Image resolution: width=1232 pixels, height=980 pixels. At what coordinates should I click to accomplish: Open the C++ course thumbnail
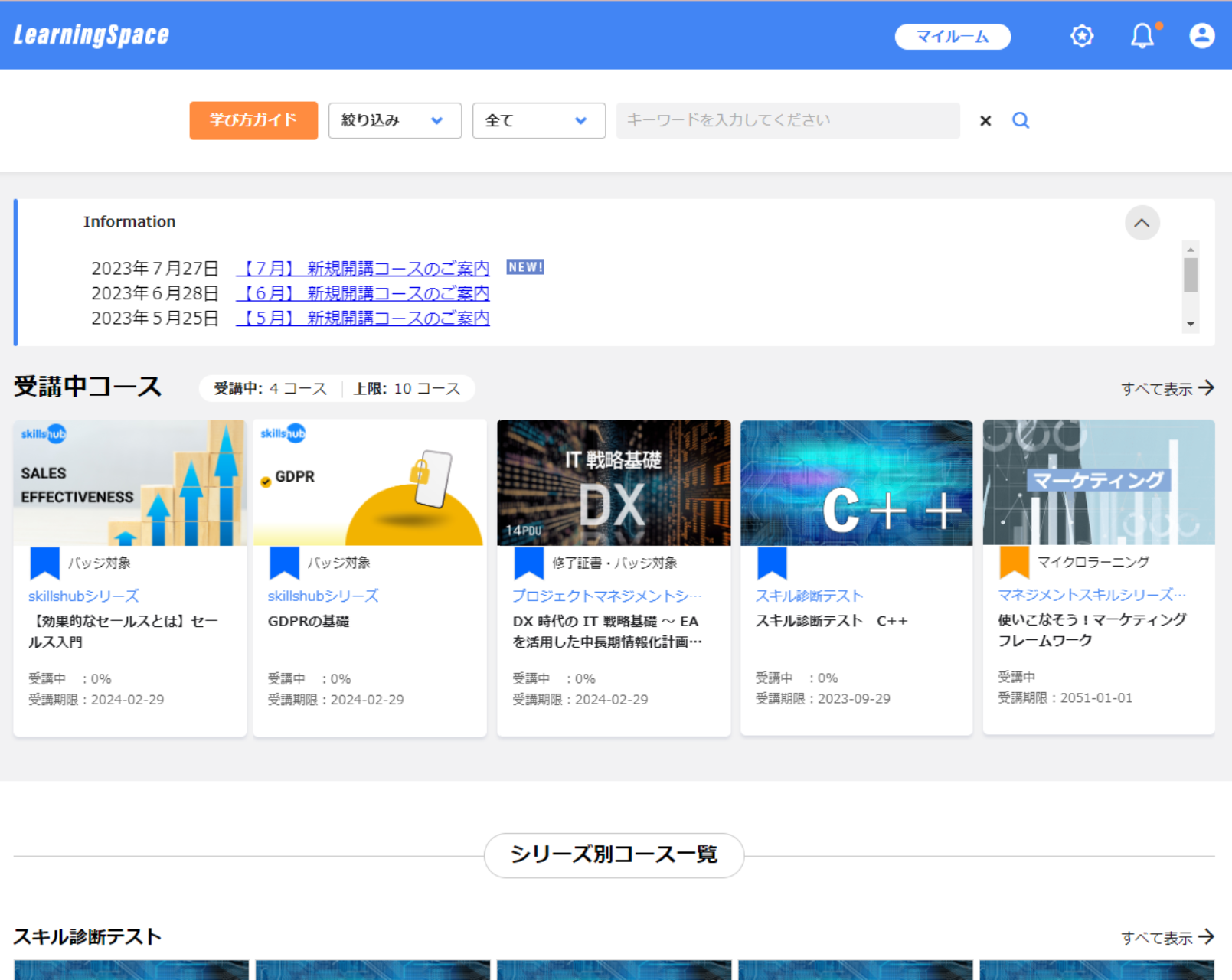(x=856, y=482)
